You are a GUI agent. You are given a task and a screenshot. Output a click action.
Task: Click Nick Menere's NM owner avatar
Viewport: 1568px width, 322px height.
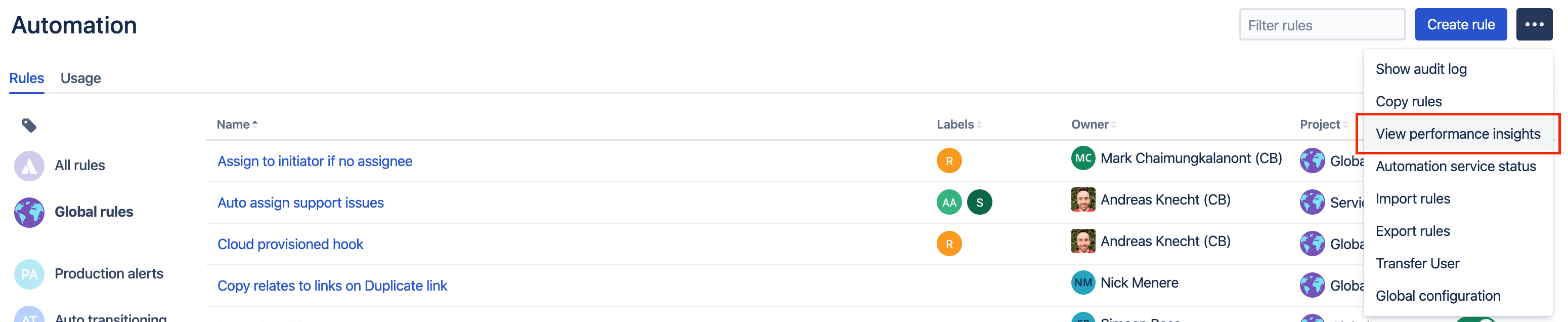point(1082,283)
